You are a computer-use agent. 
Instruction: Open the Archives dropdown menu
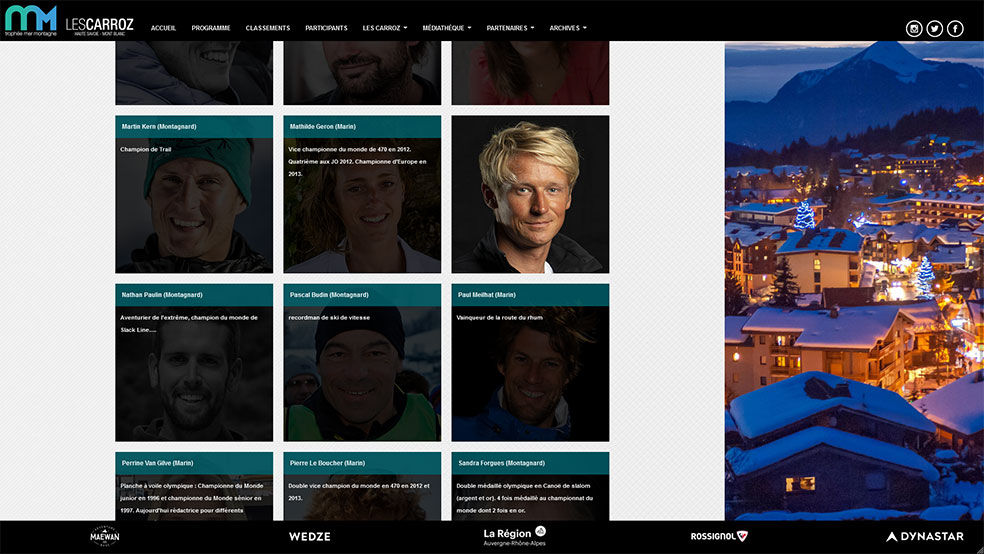coord(568,28)
